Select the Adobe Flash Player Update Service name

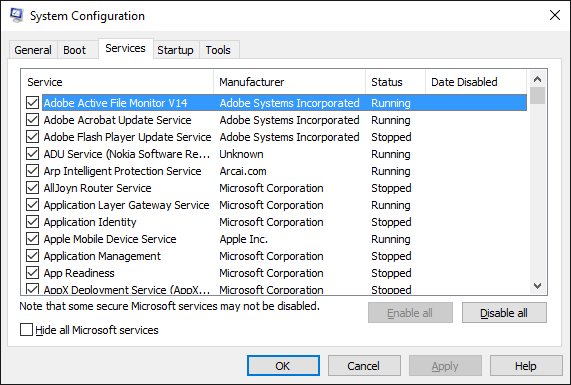pyautogui.click(x=127, y=137)
